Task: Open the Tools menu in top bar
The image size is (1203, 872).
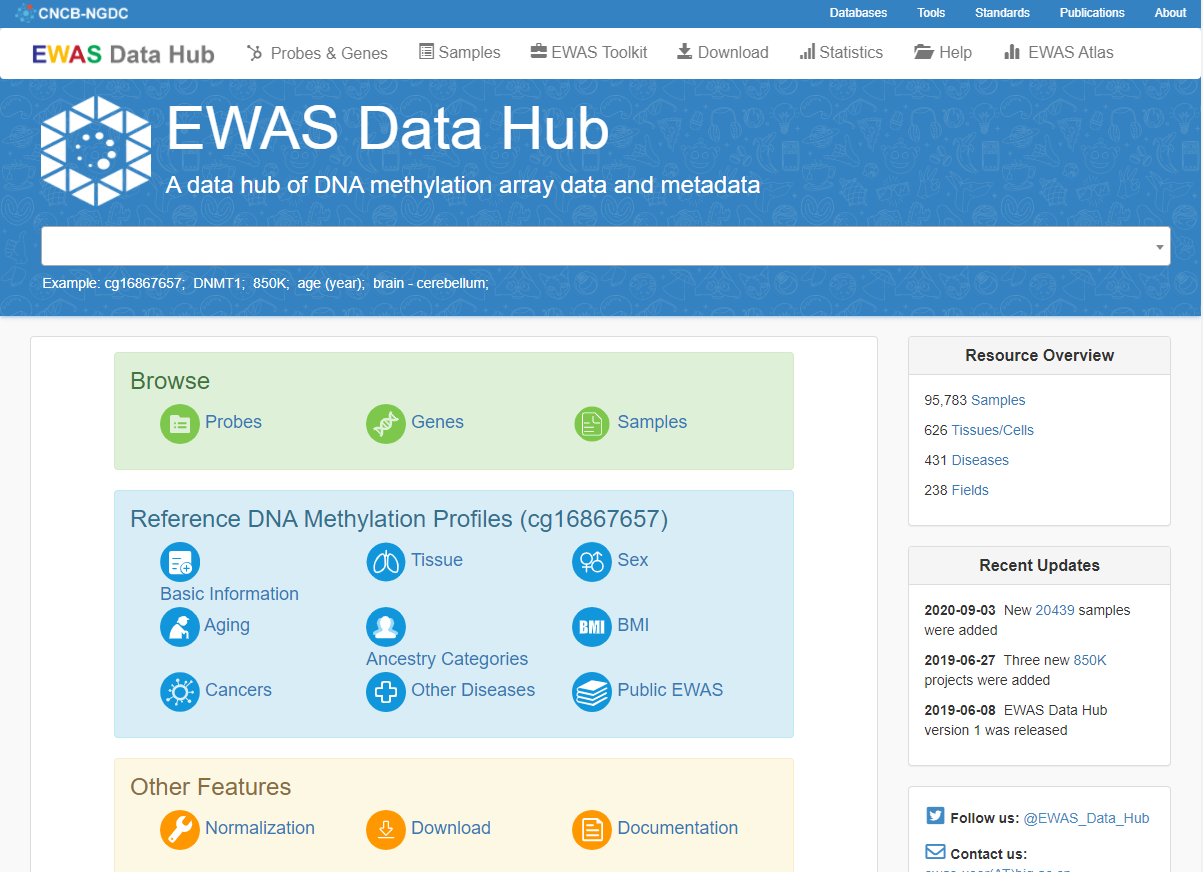Action: 930,13
